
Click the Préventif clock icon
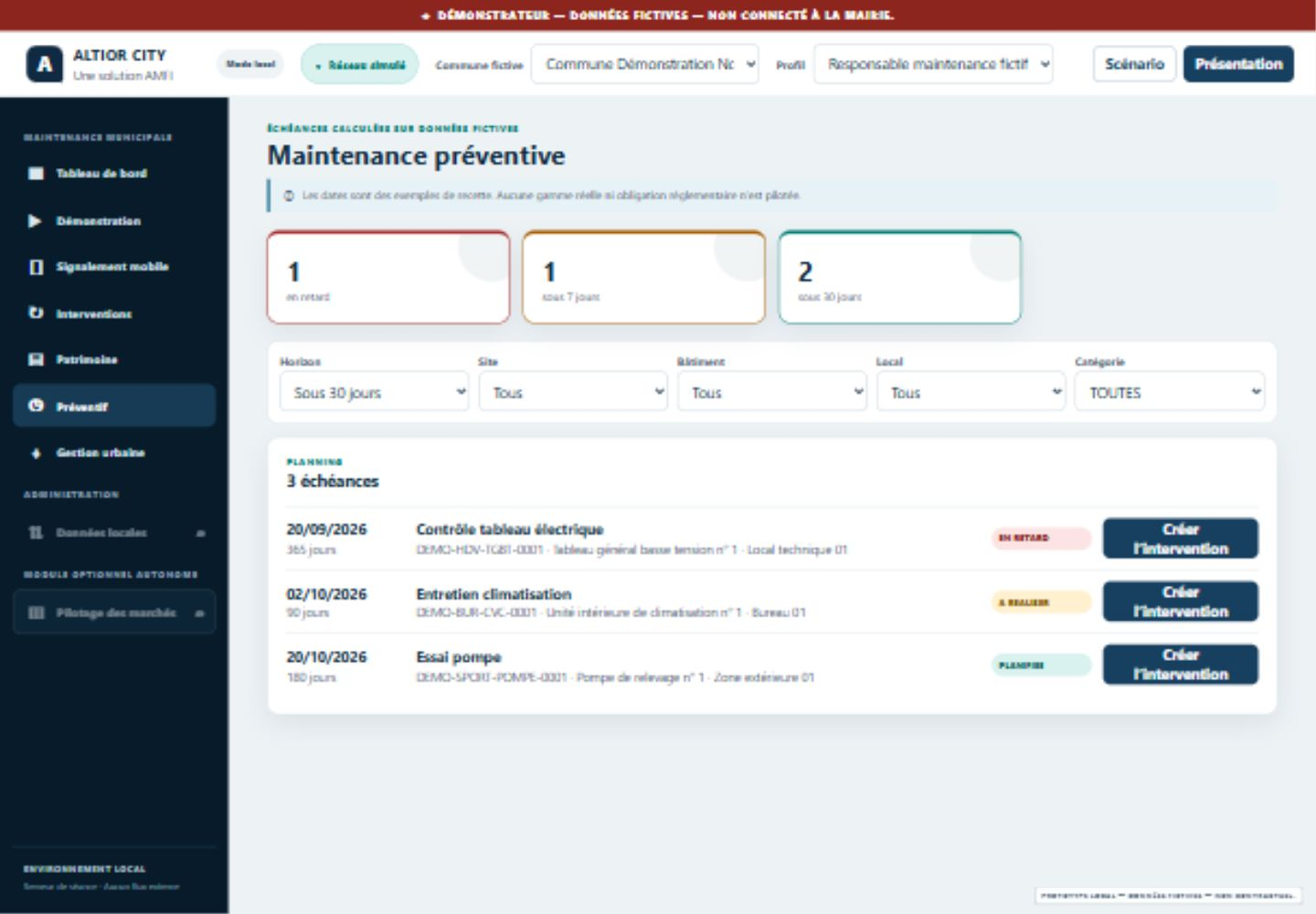click(x=36, y=406)
